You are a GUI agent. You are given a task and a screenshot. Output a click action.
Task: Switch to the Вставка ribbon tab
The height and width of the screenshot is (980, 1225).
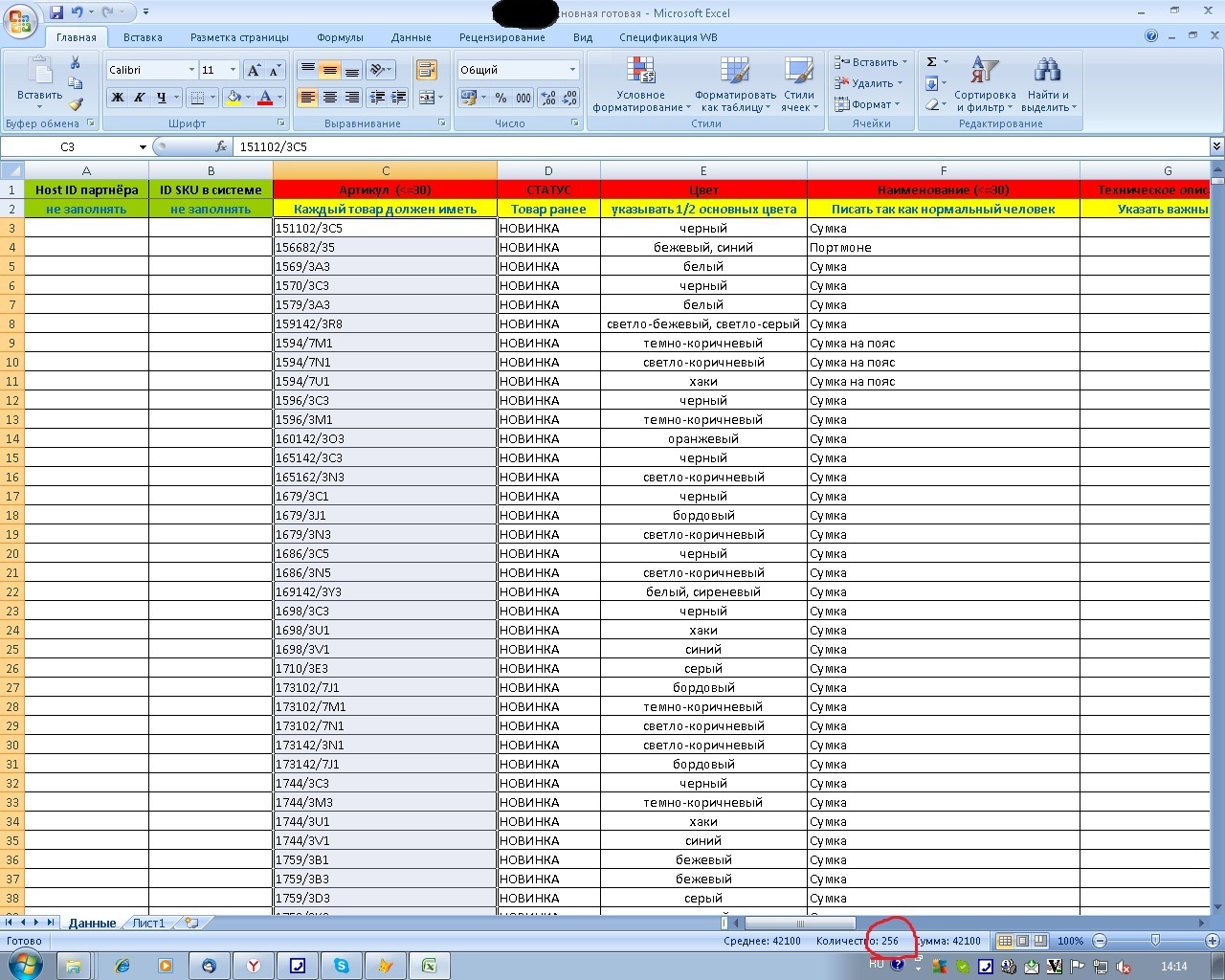click(143, 37)
